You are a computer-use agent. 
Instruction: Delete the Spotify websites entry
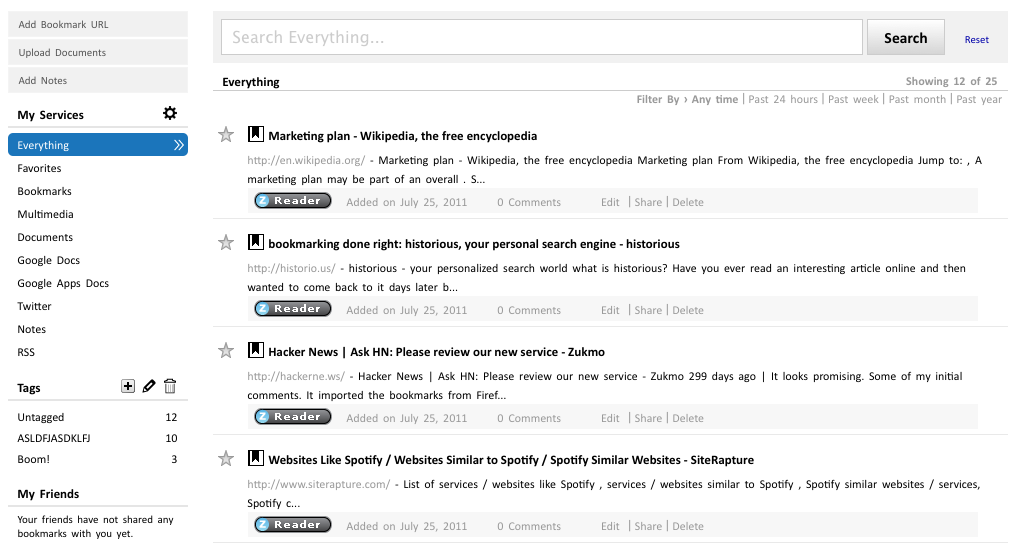687,526
